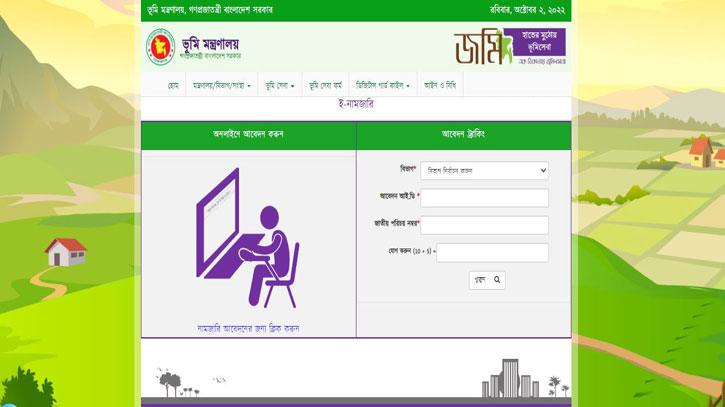Screen dimensions: 725x407
Task: Open the ভূমি সেবা ফর্ম menu item
Action: click(326, 85)
